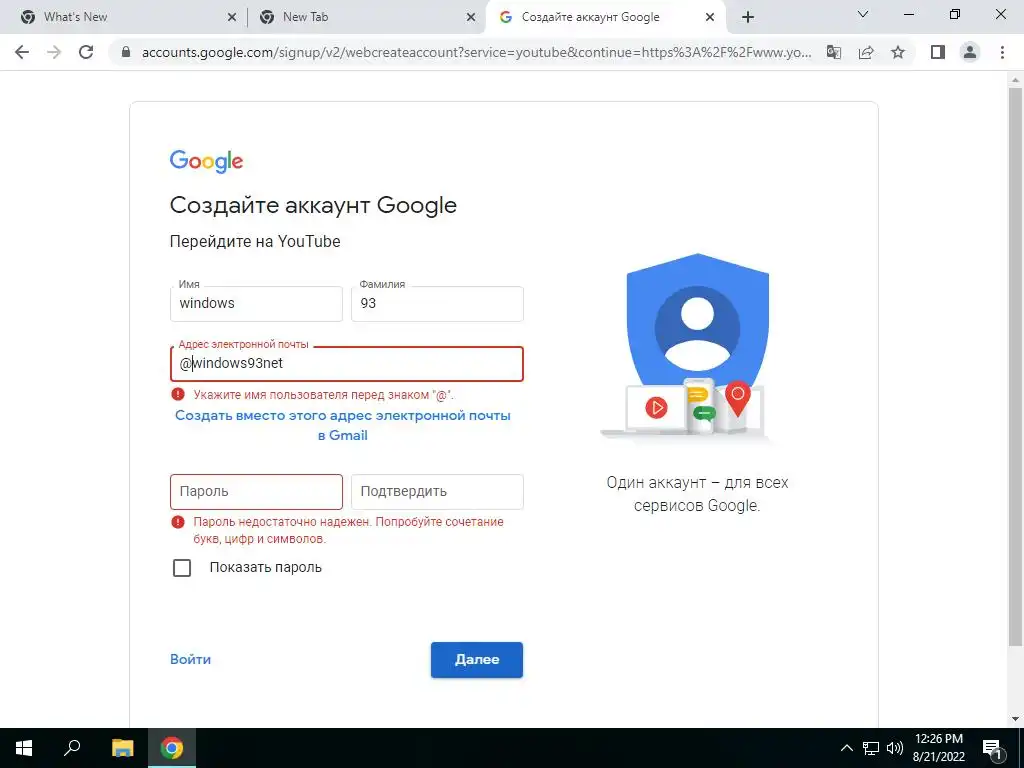Viewport: 1024px width, 768px height.
Task: Reload the page with refresh icon
Action: click(86, 52)
